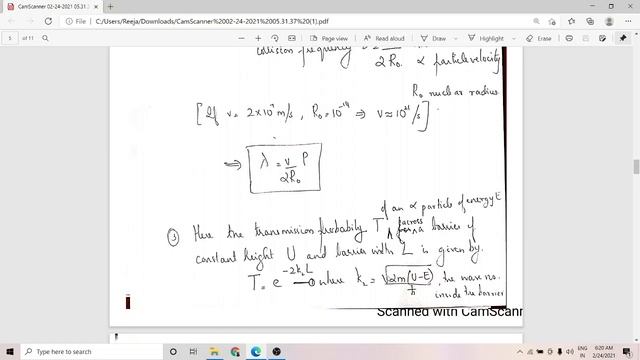Open File Explorer from taskbar
This screenshot has width=640, height=360.
pyautogui.click(x=214, y=351)
